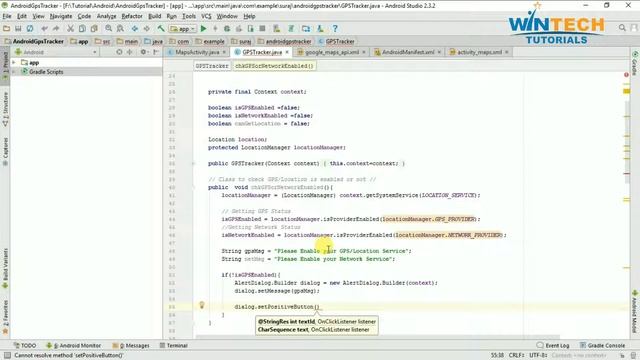
Task: Click the Save All toolbar icon
Action: pos(18,29)
